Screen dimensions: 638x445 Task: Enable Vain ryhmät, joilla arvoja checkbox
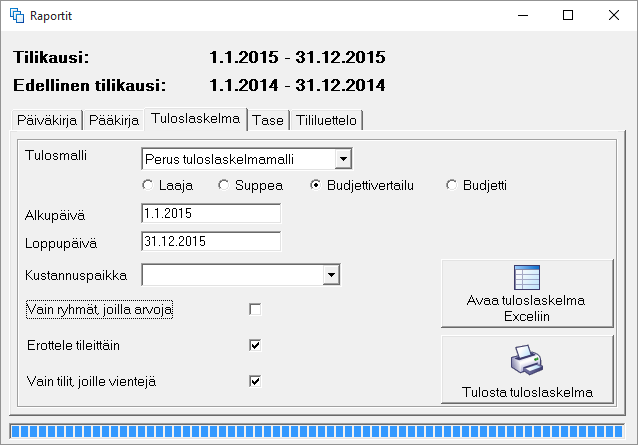255,310
